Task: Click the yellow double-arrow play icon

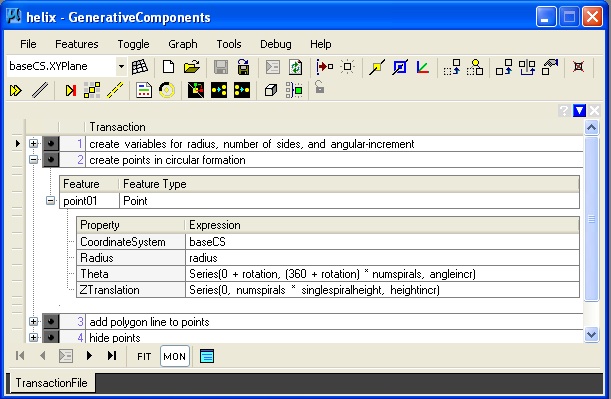Action: [16, 91]
